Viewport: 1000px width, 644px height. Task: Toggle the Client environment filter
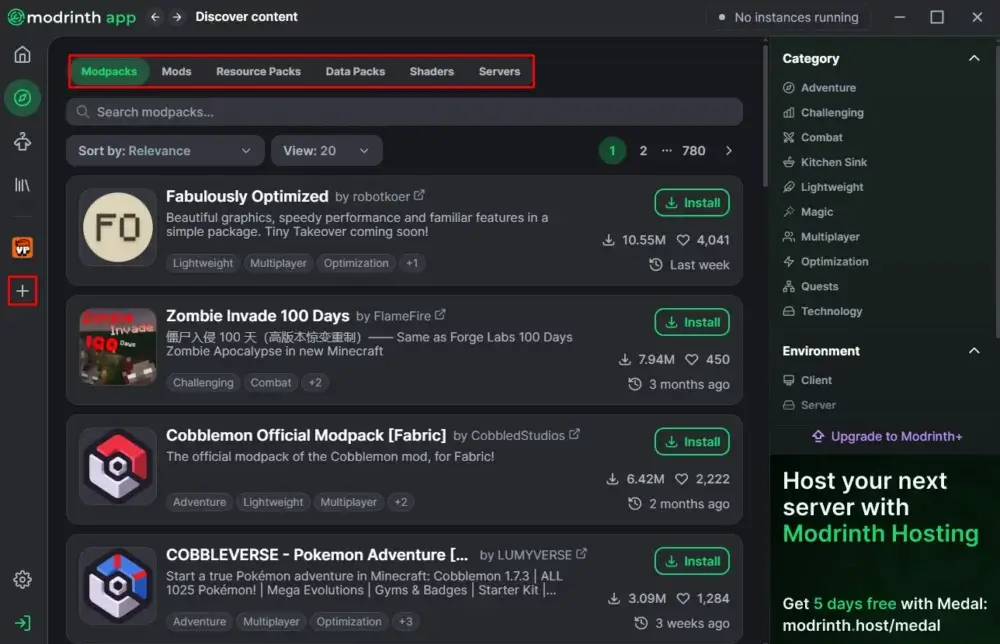(816, 380)
